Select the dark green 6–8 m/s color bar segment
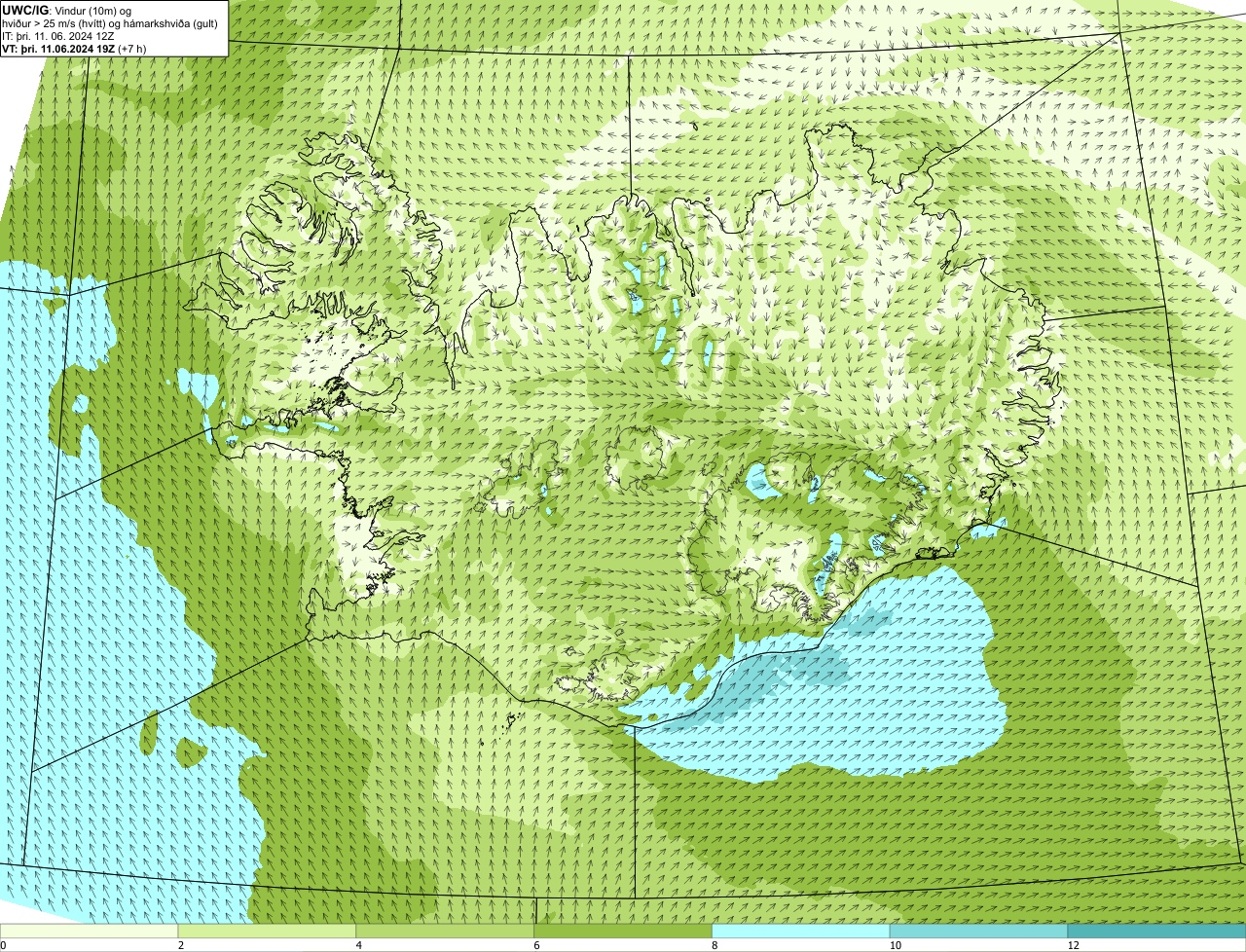Screen dimensions: 1246x952 click(x=624, y=931)
